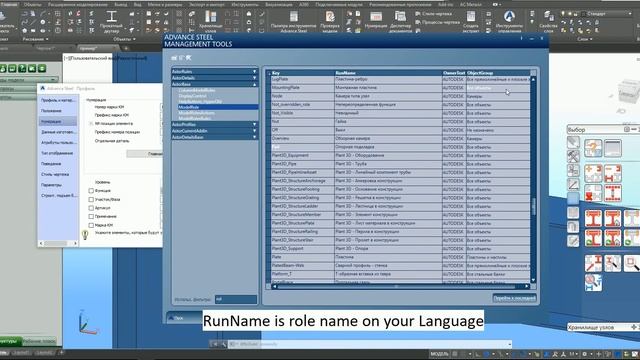Click the horizontal scrollbar under the roles table
Image resolution: width=640 pixels, height=360 pixels.
400,287
